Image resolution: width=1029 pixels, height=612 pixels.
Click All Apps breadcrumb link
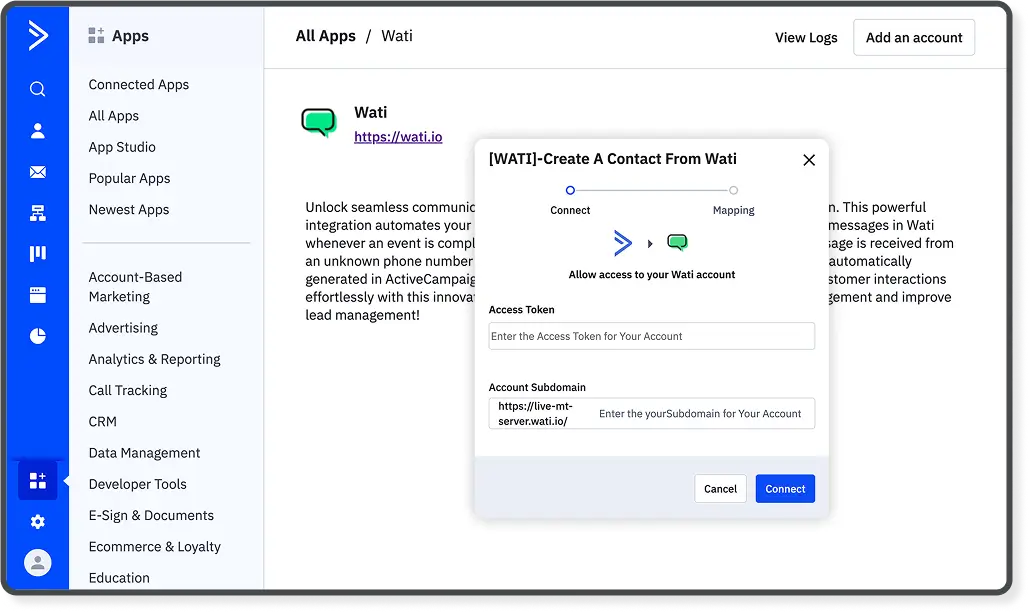[x=326, y=36]
